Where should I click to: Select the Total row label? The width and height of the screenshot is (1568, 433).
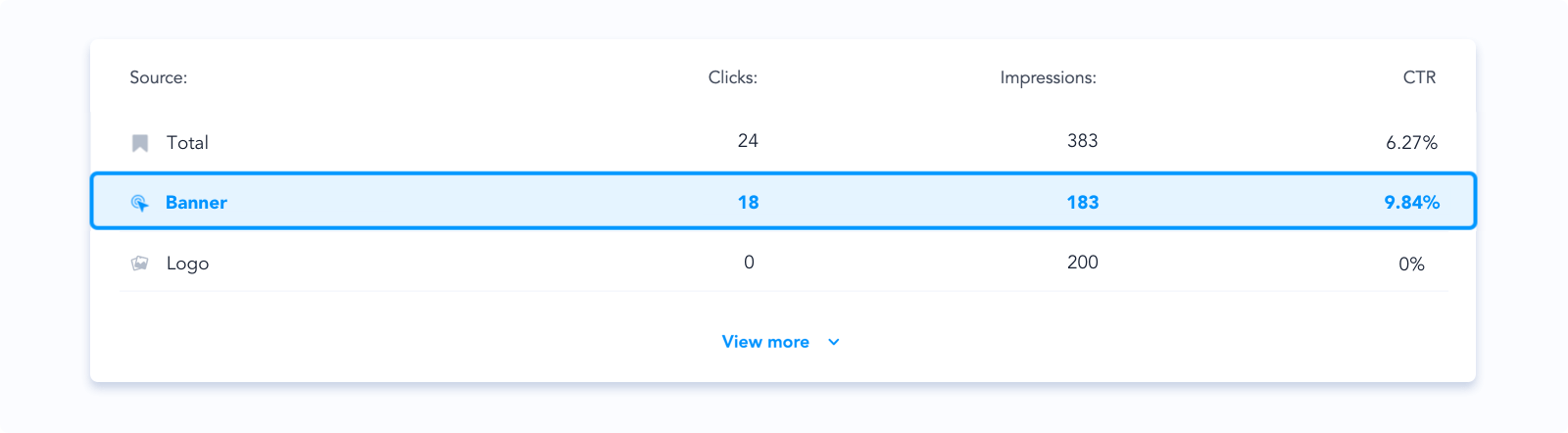(x=187, y=143)
